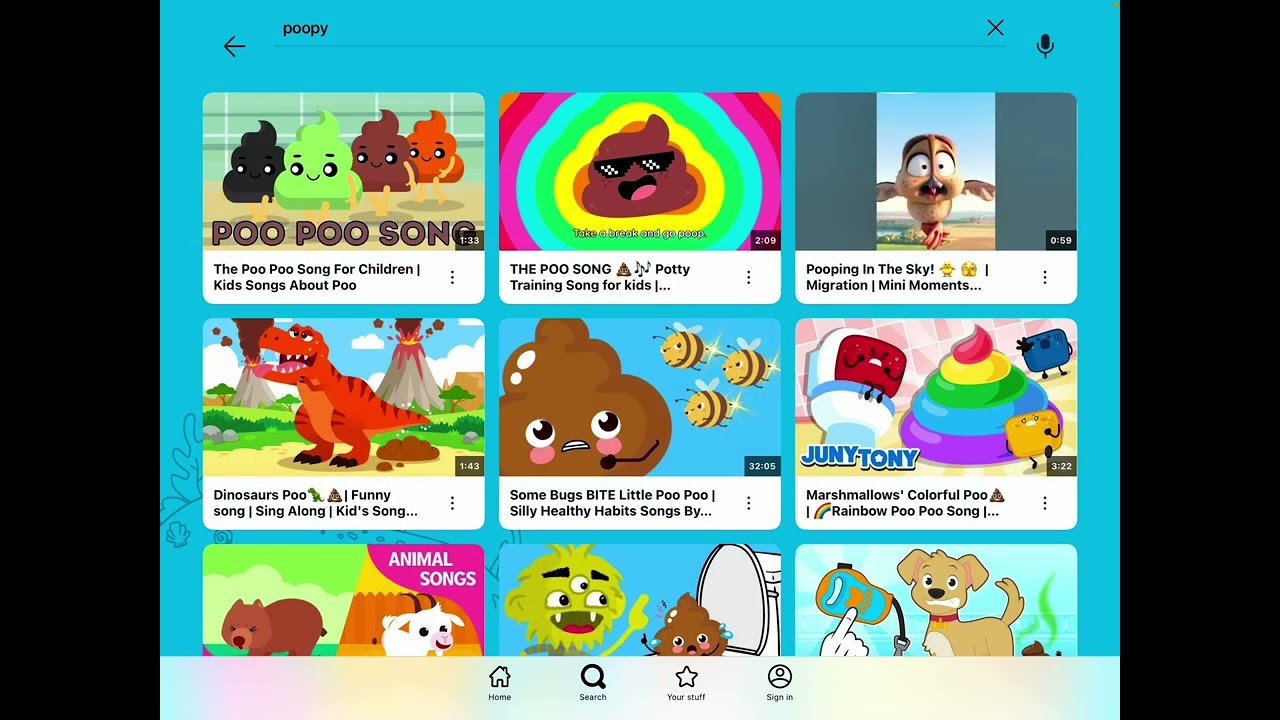Open options for Some Bugs BITE Little Poo Poo
Image resolution: width=1280 pixels, height=720 pixels.
point(748,503)
